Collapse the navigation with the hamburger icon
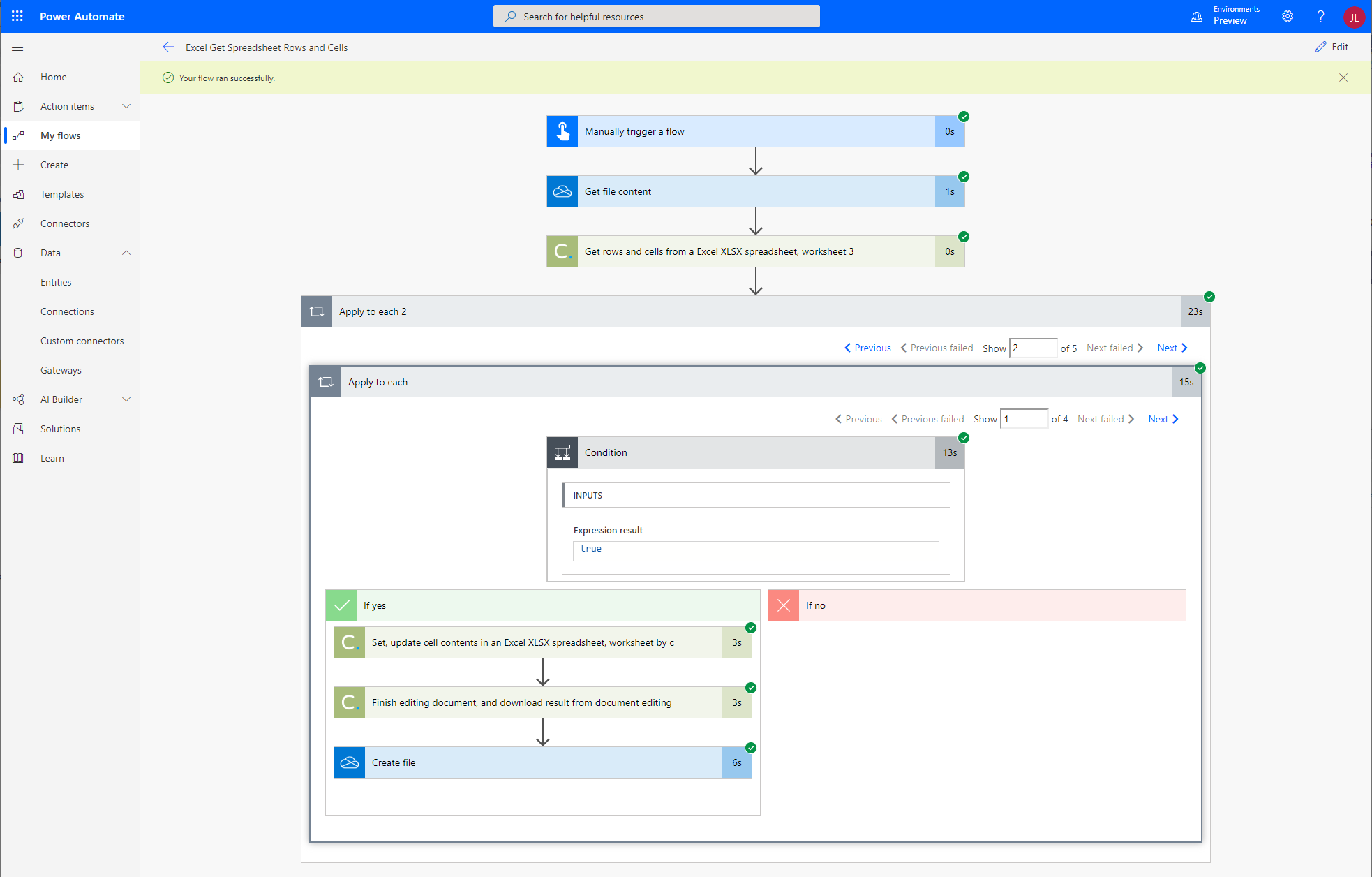The image size is (1372, 877). click(x=17, y=47)
